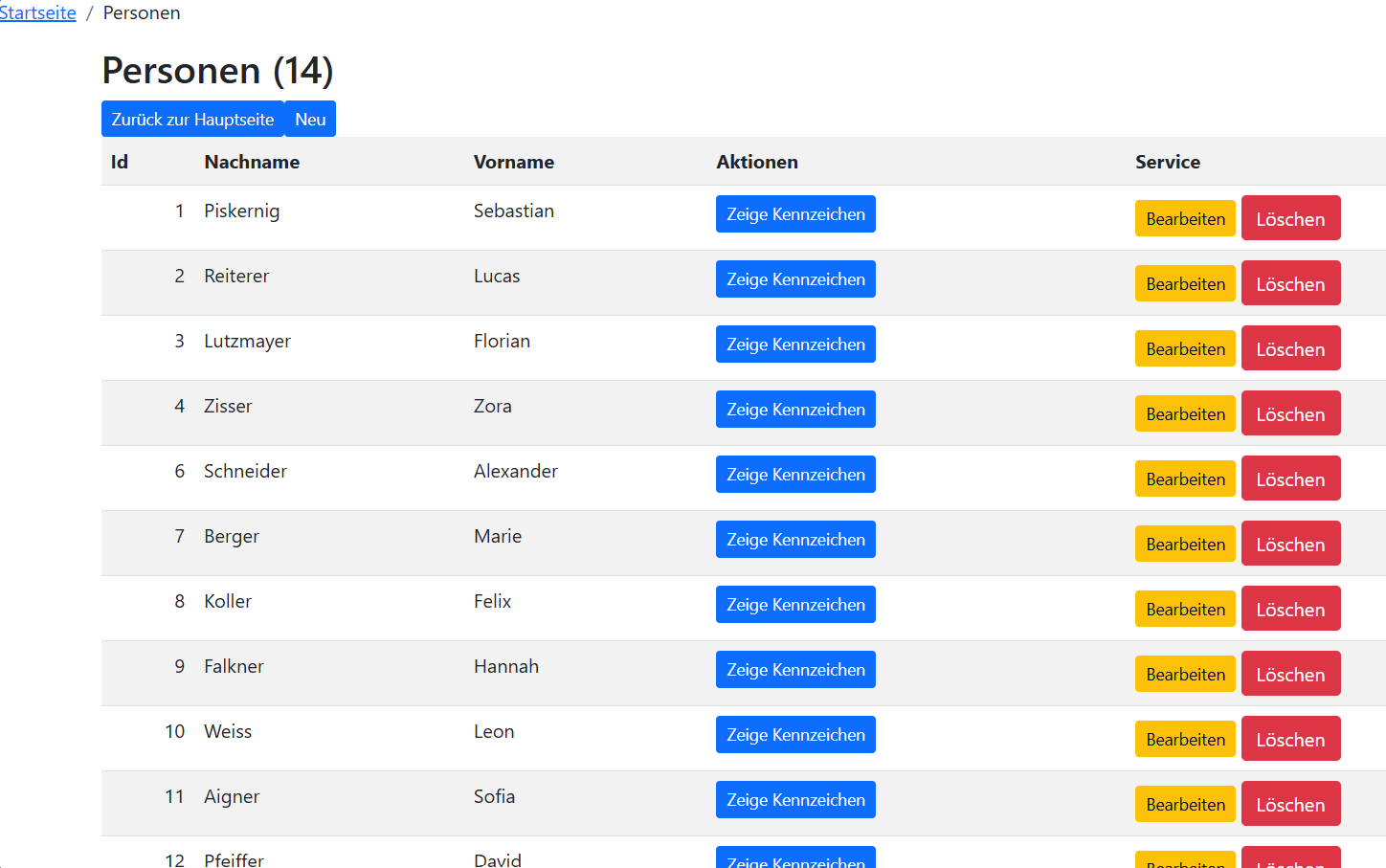
Task: Create a new person with Neu
Action: (x=310, y=120)
